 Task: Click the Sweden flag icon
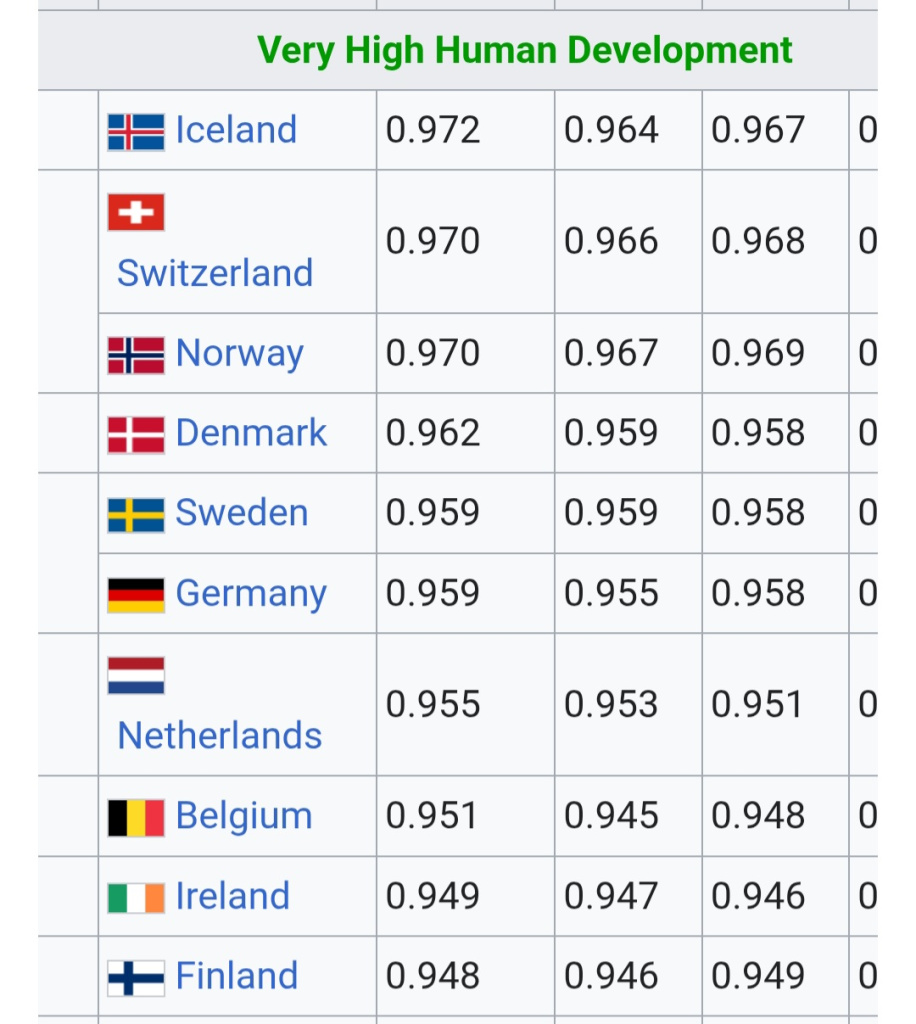click(x=136, y=515)
